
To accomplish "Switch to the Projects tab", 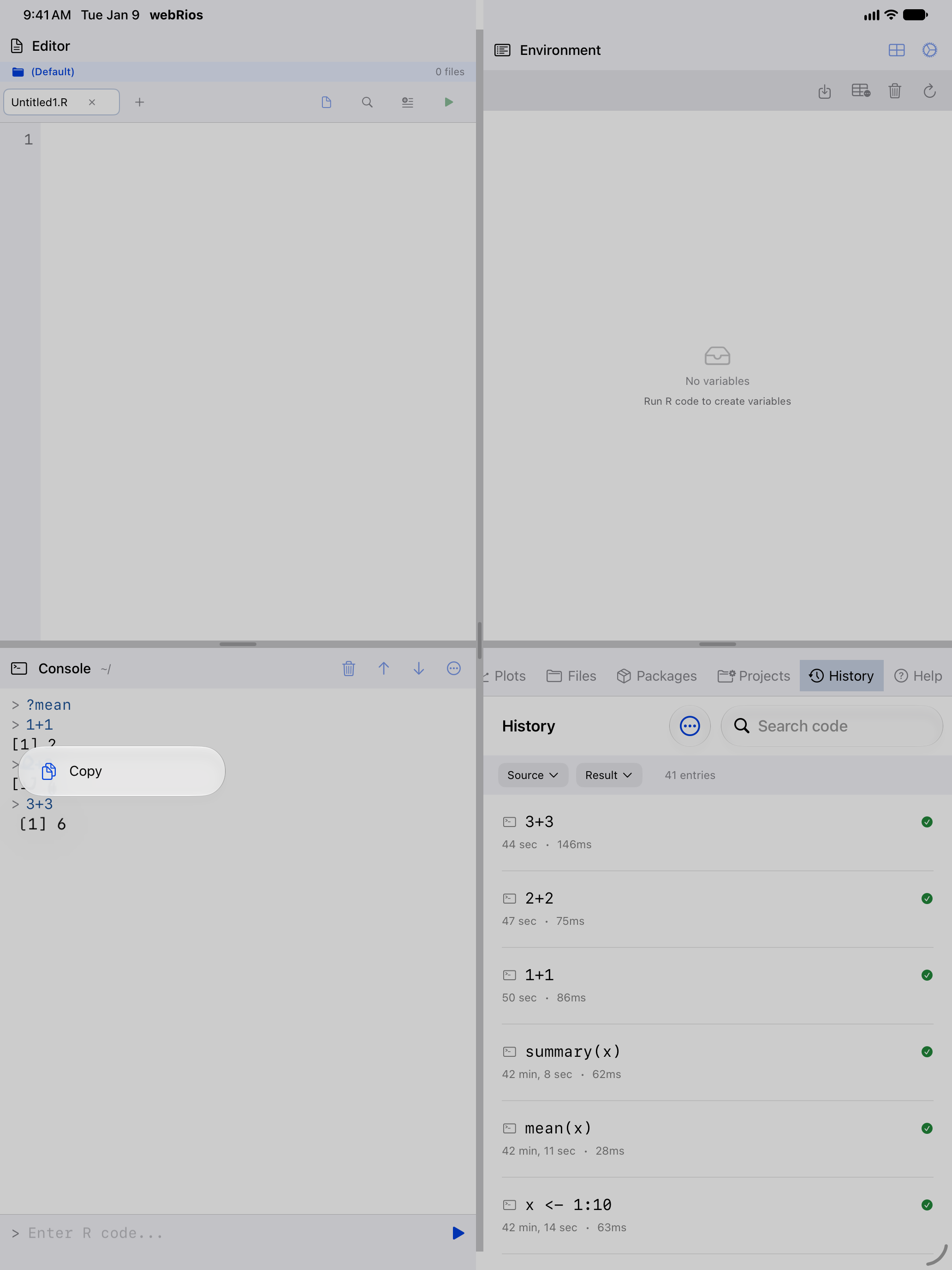I will click(754, 676).
